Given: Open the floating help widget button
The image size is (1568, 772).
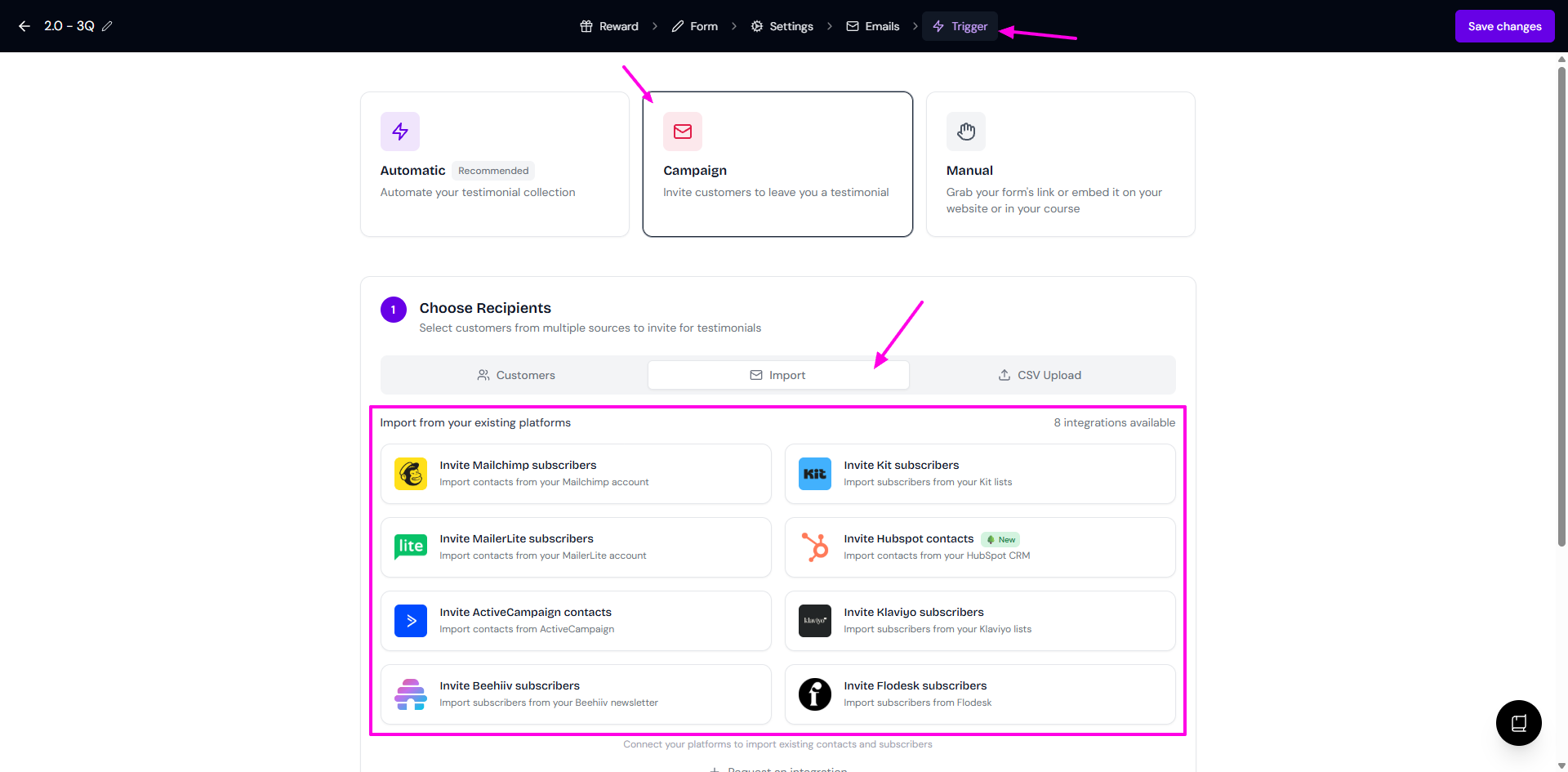Looking at the screenshot, I should pos(1518,723).
